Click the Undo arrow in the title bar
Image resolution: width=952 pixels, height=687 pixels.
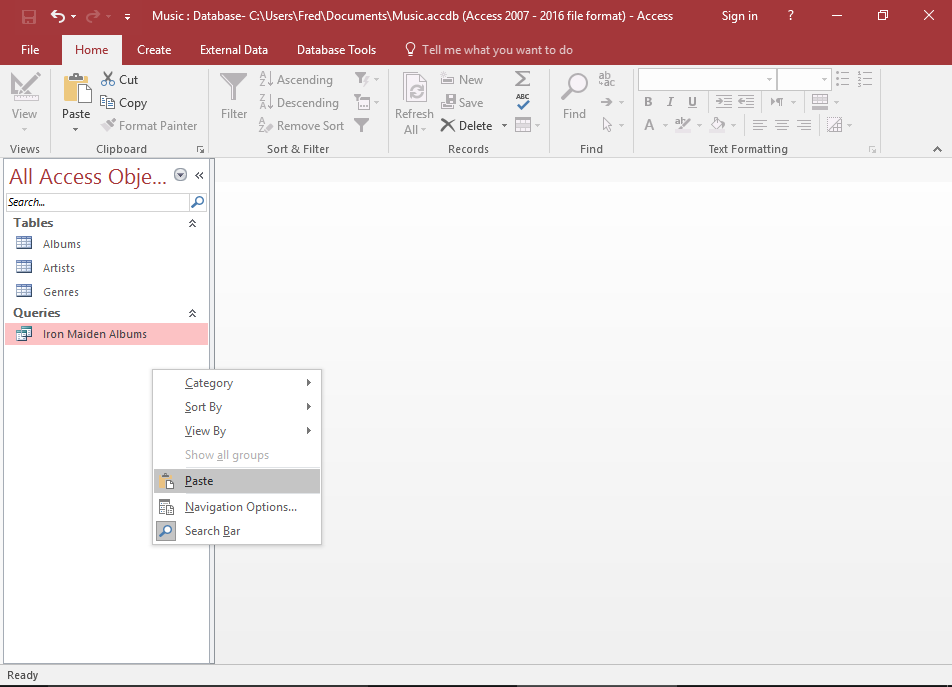click(58, 16)
